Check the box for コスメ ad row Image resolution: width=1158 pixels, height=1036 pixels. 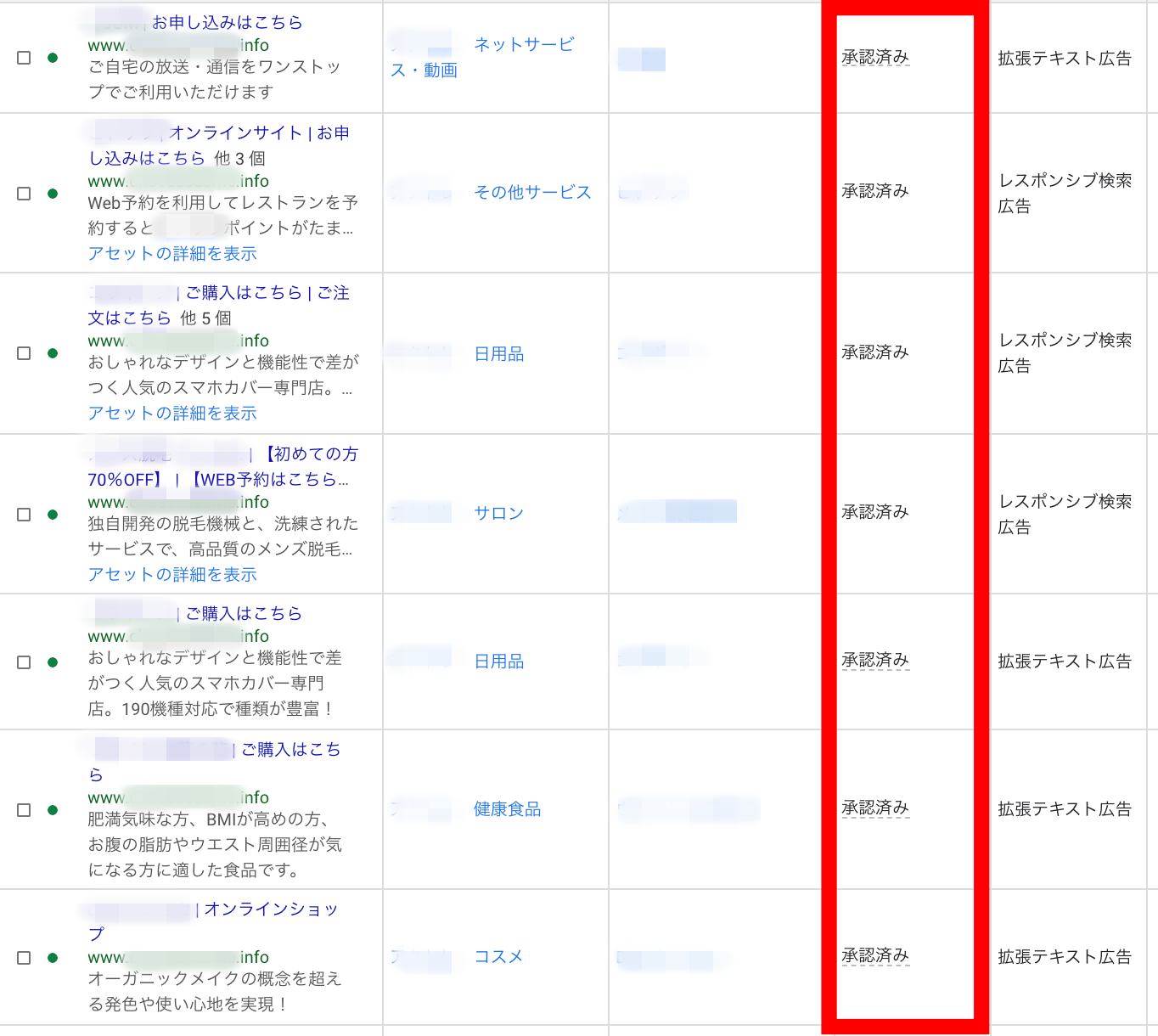24,958
